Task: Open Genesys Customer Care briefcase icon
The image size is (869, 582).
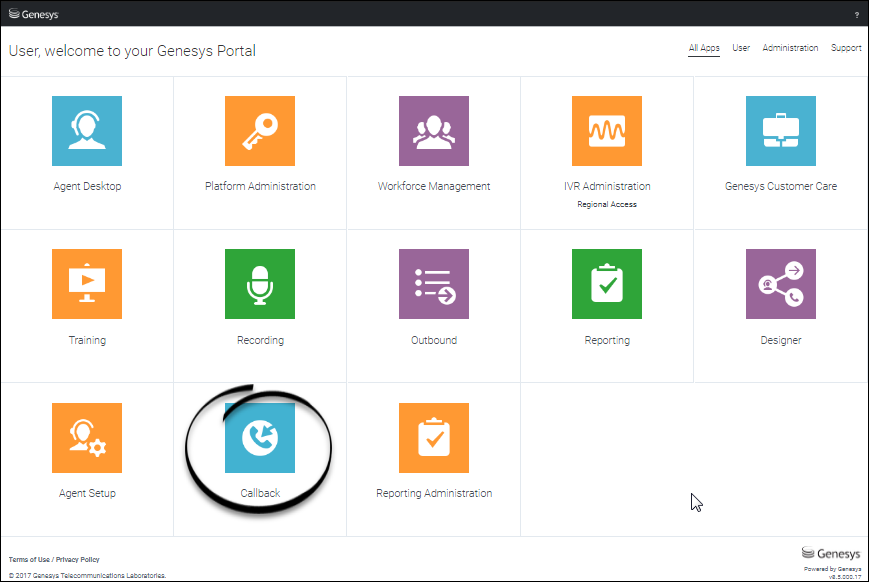Action: click(780, 131)
